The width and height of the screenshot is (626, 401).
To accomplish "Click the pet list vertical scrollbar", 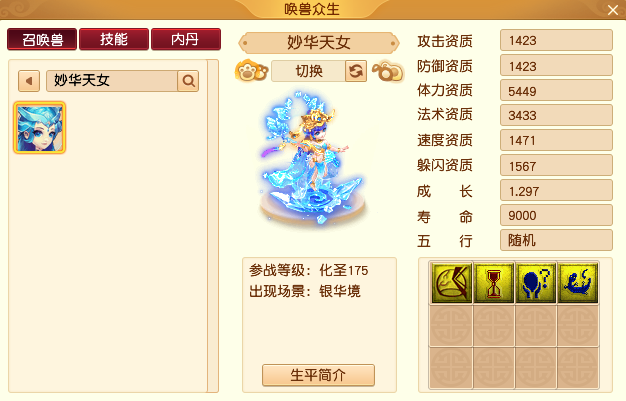I will click(213, 226).
